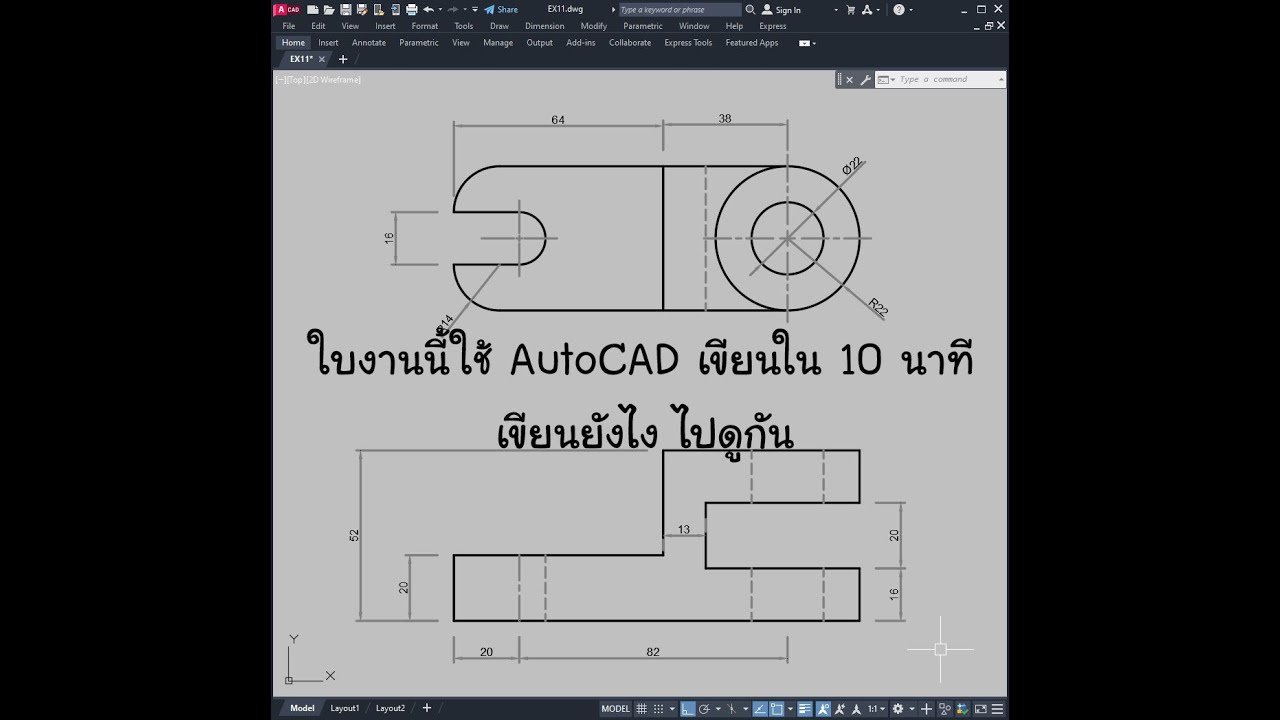
Task: Toggle polar tracking in the status bar
Action: 704,709
